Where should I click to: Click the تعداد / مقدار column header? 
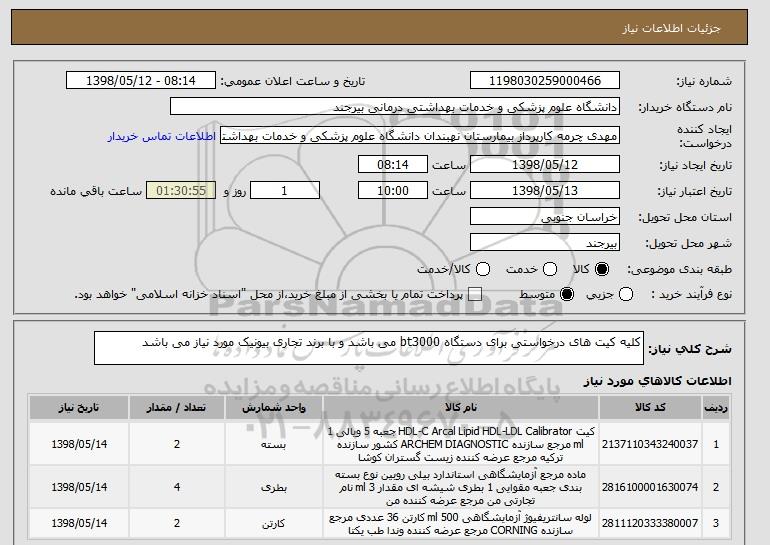pos(177,408)
